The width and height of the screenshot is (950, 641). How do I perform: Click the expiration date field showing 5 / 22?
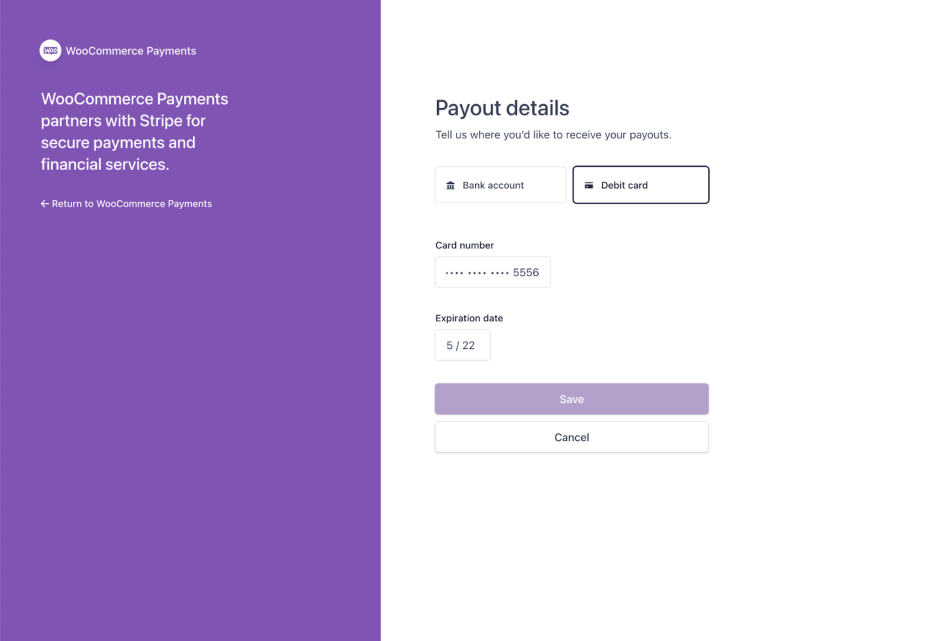click(462, 345)
